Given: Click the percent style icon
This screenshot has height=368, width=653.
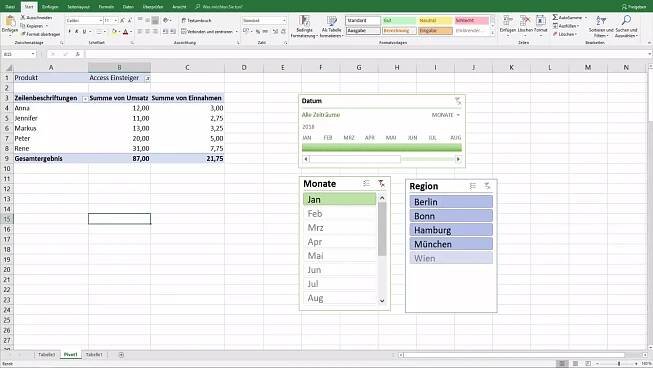Looking at the screenshot, I should click(x=258, y=31).
